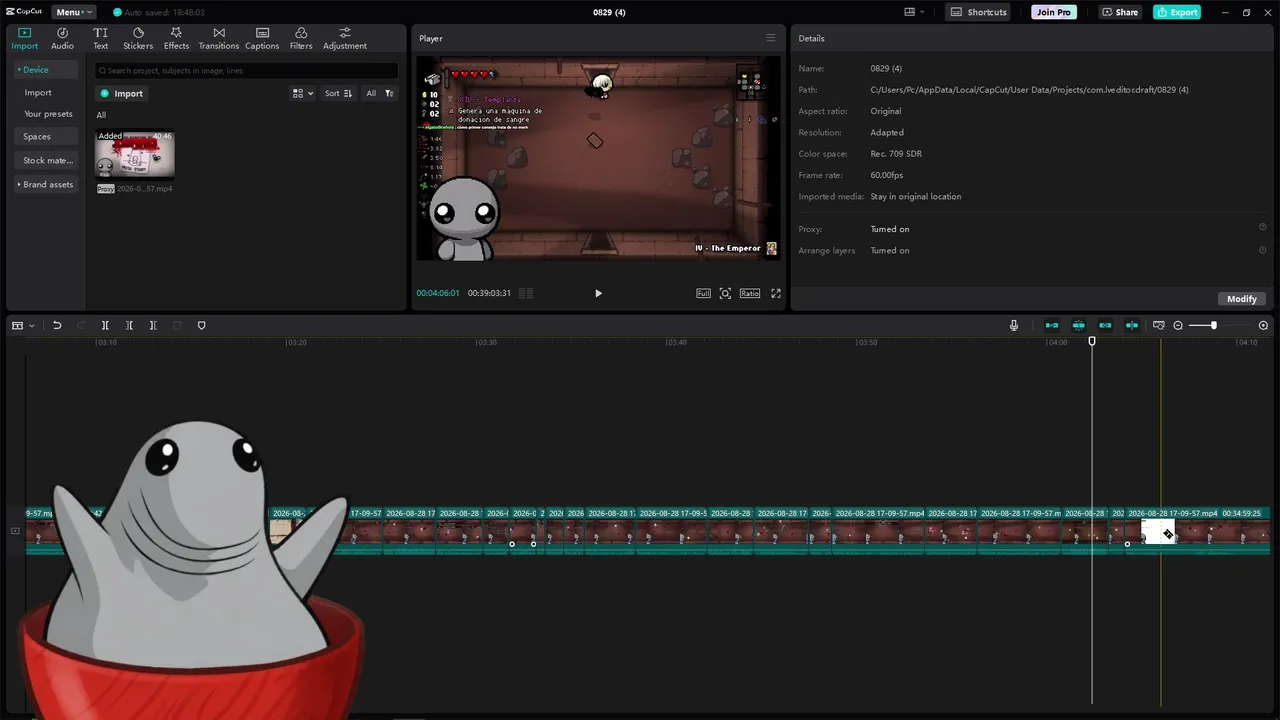Click the white frame clip on timeline

[x=1158, y=533]
